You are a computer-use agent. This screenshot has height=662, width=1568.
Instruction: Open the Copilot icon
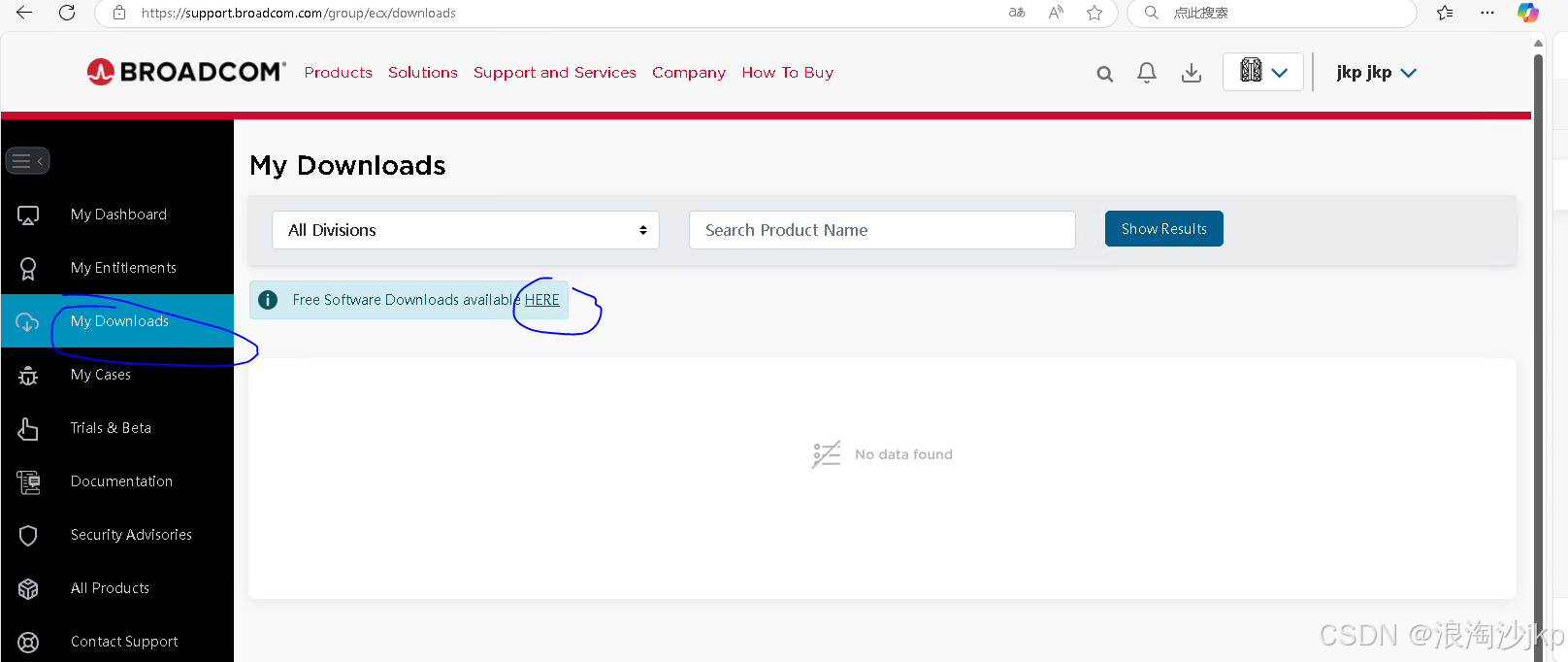pyautogui.click(x=1528, y=13)
